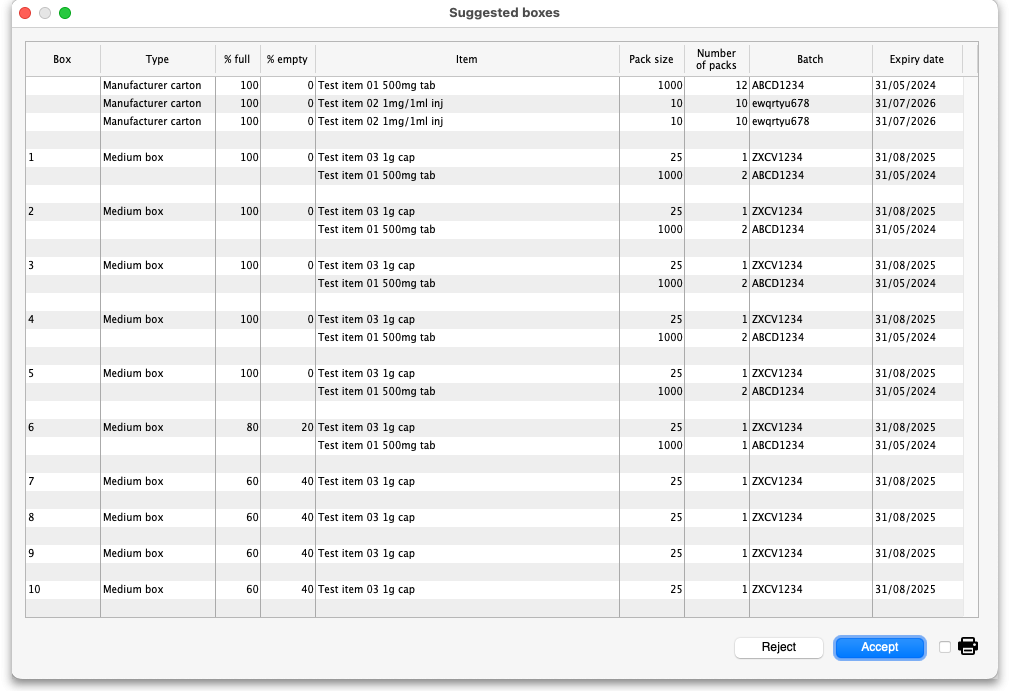This screenshot has height=691, width=1010.
Task: Click the % empty column header
Action: point(287,60)
